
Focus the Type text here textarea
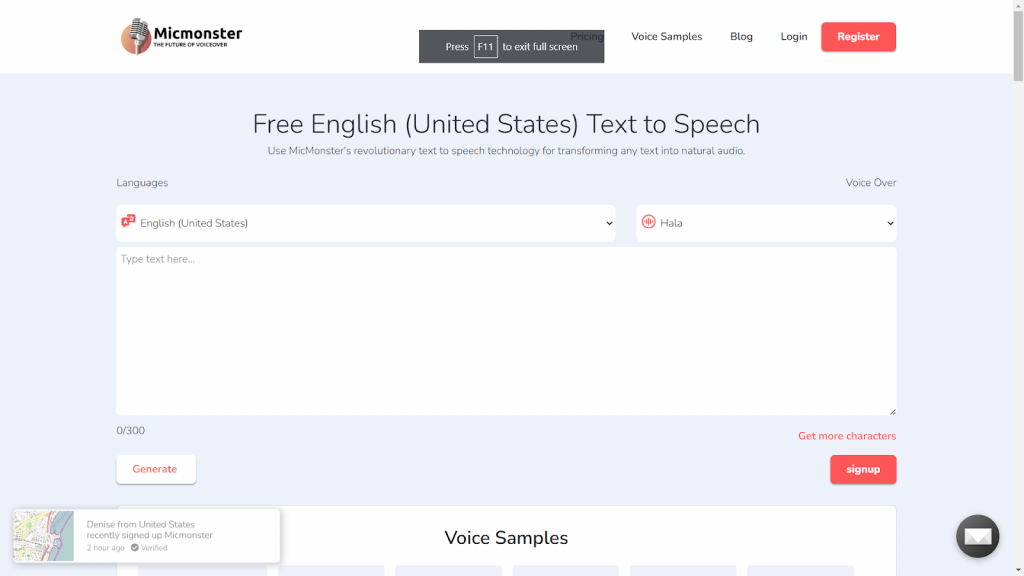pos(506,331)
